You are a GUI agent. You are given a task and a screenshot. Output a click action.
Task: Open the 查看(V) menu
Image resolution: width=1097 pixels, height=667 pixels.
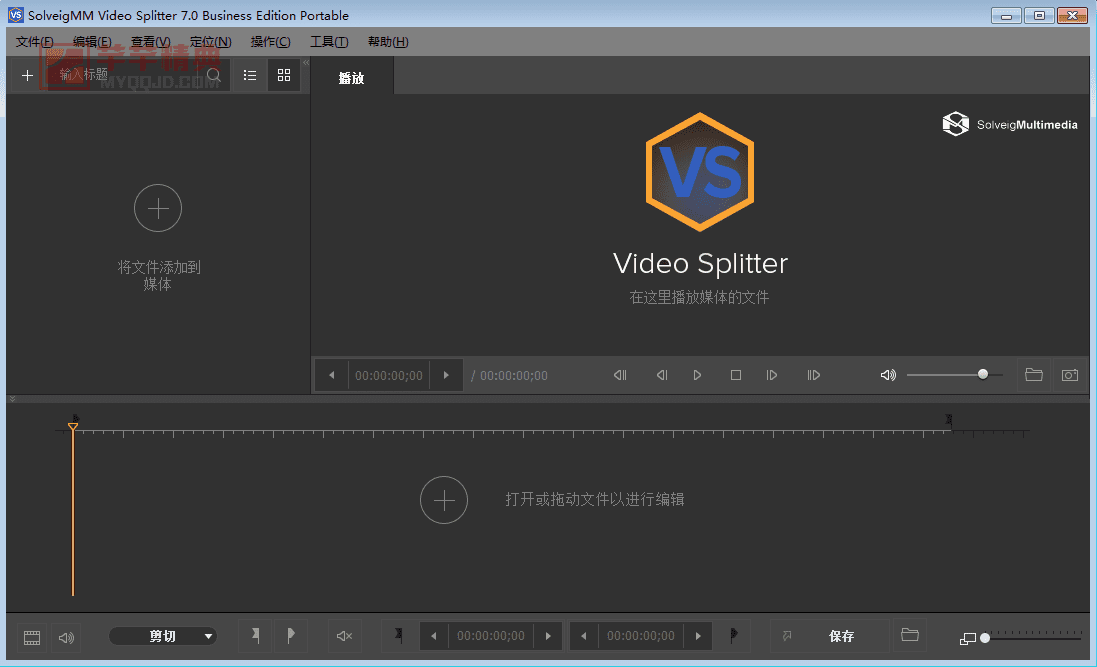(x=150, y=42)
